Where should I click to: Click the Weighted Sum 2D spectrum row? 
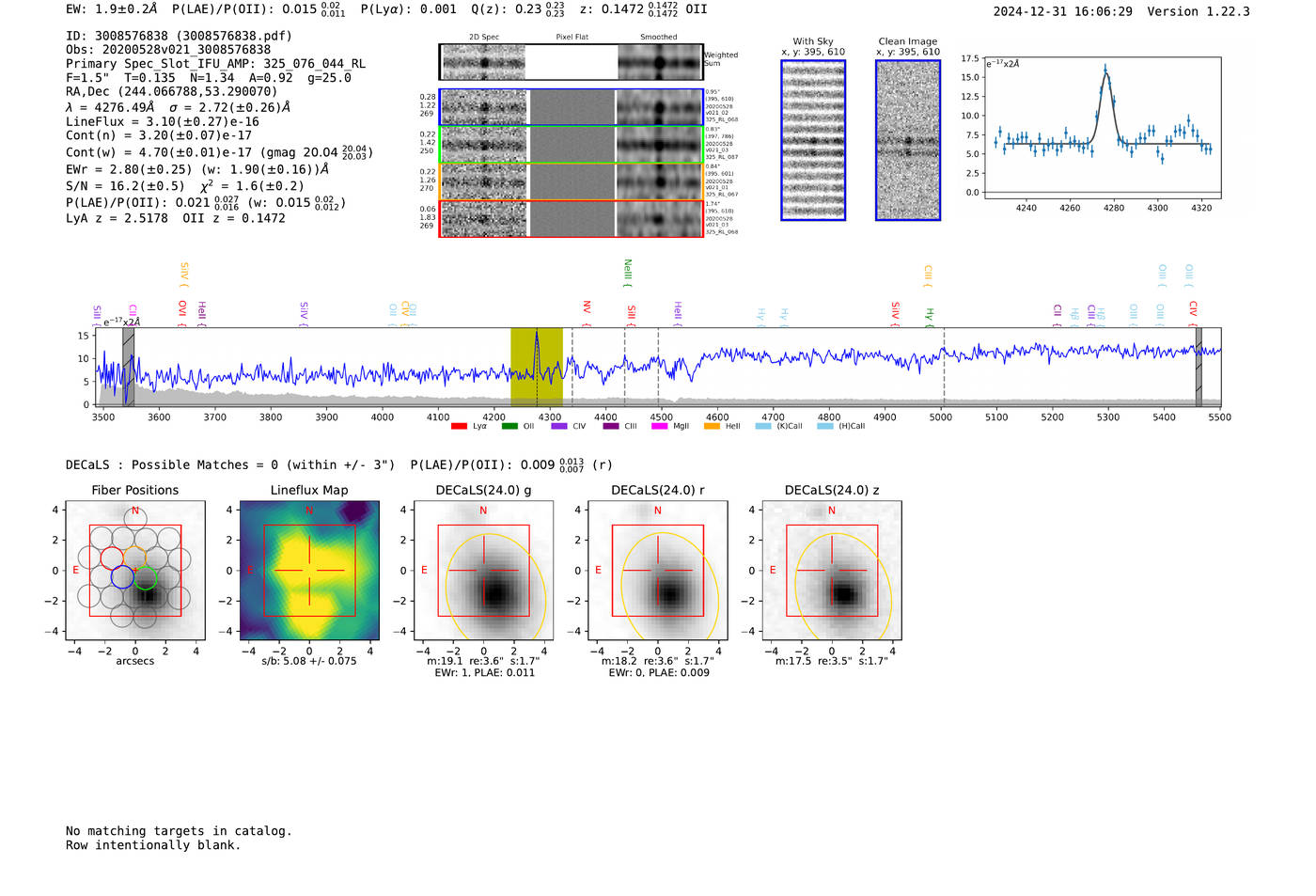571,62
